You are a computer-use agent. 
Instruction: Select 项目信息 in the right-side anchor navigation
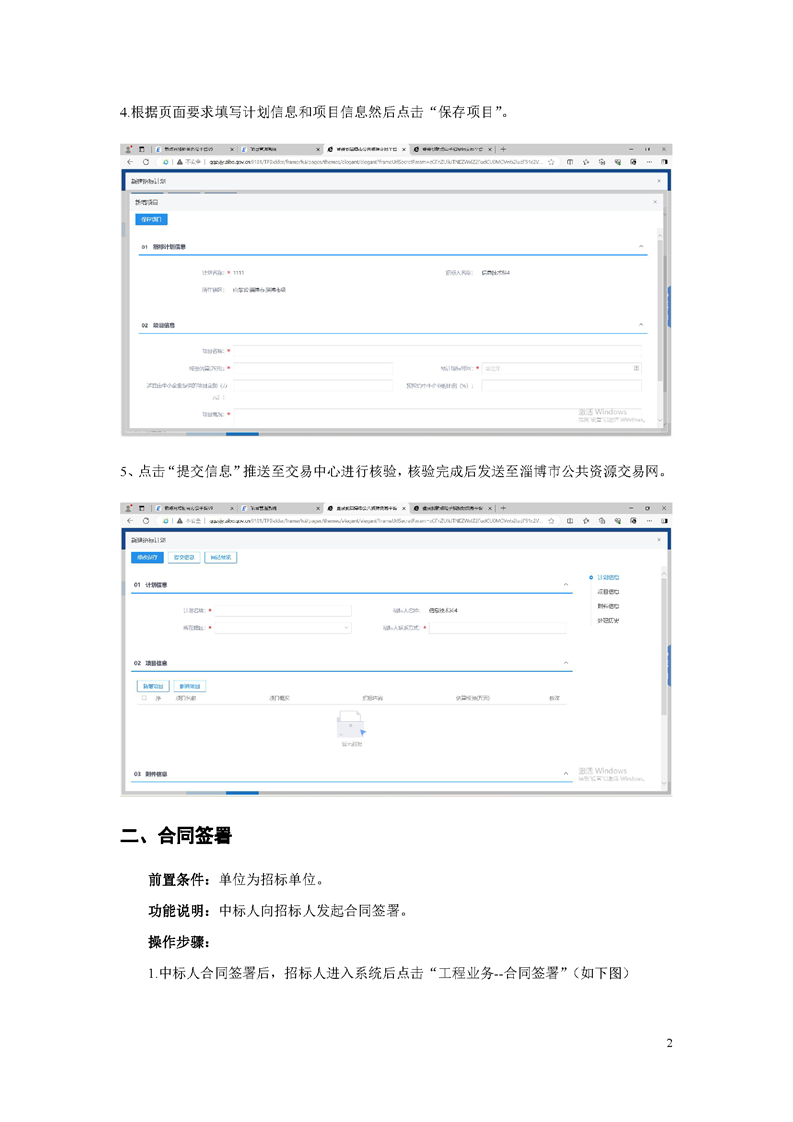pyautogui.click(x=608, y=592)
